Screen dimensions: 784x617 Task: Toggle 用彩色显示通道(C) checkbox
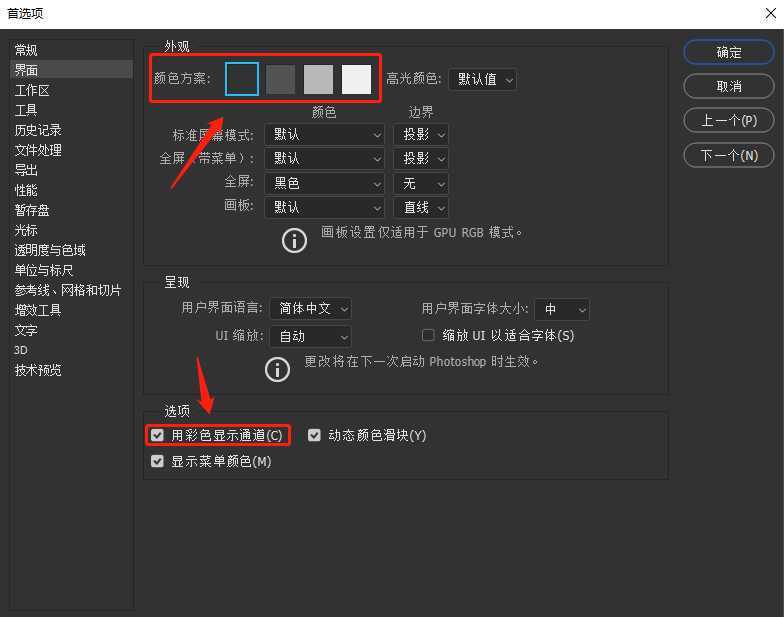158,435
